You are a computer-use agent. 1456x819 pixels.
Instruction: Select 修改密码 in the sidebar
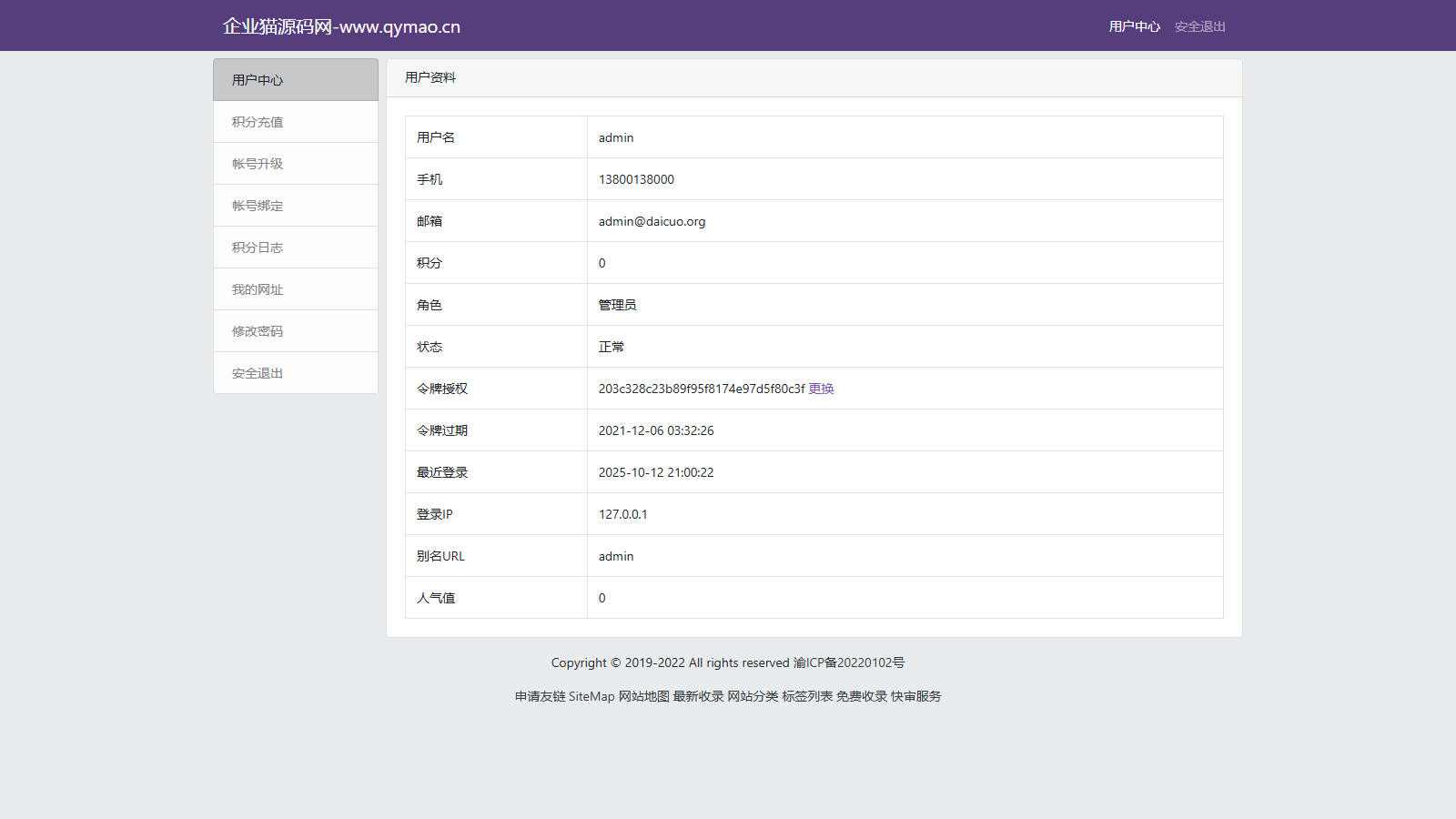(258, 331)
